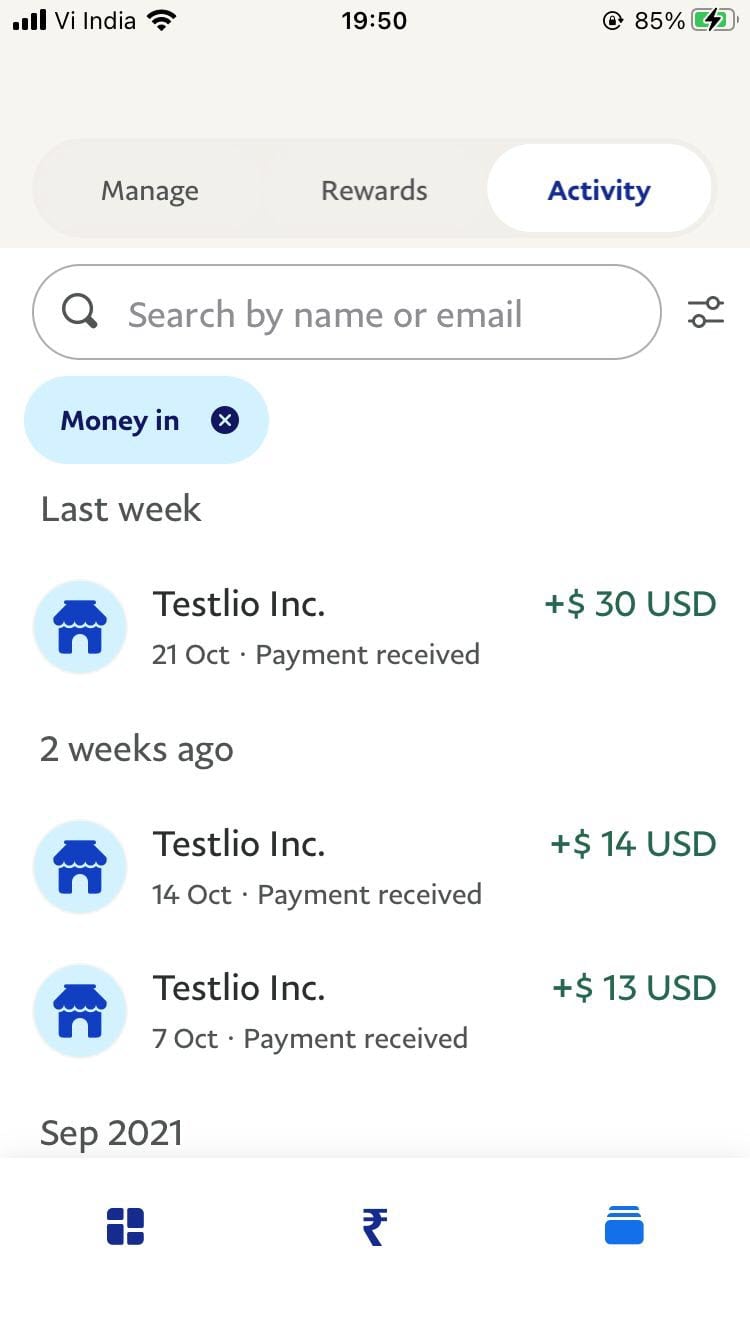Tap the Money in filter chip

(146, 420)
